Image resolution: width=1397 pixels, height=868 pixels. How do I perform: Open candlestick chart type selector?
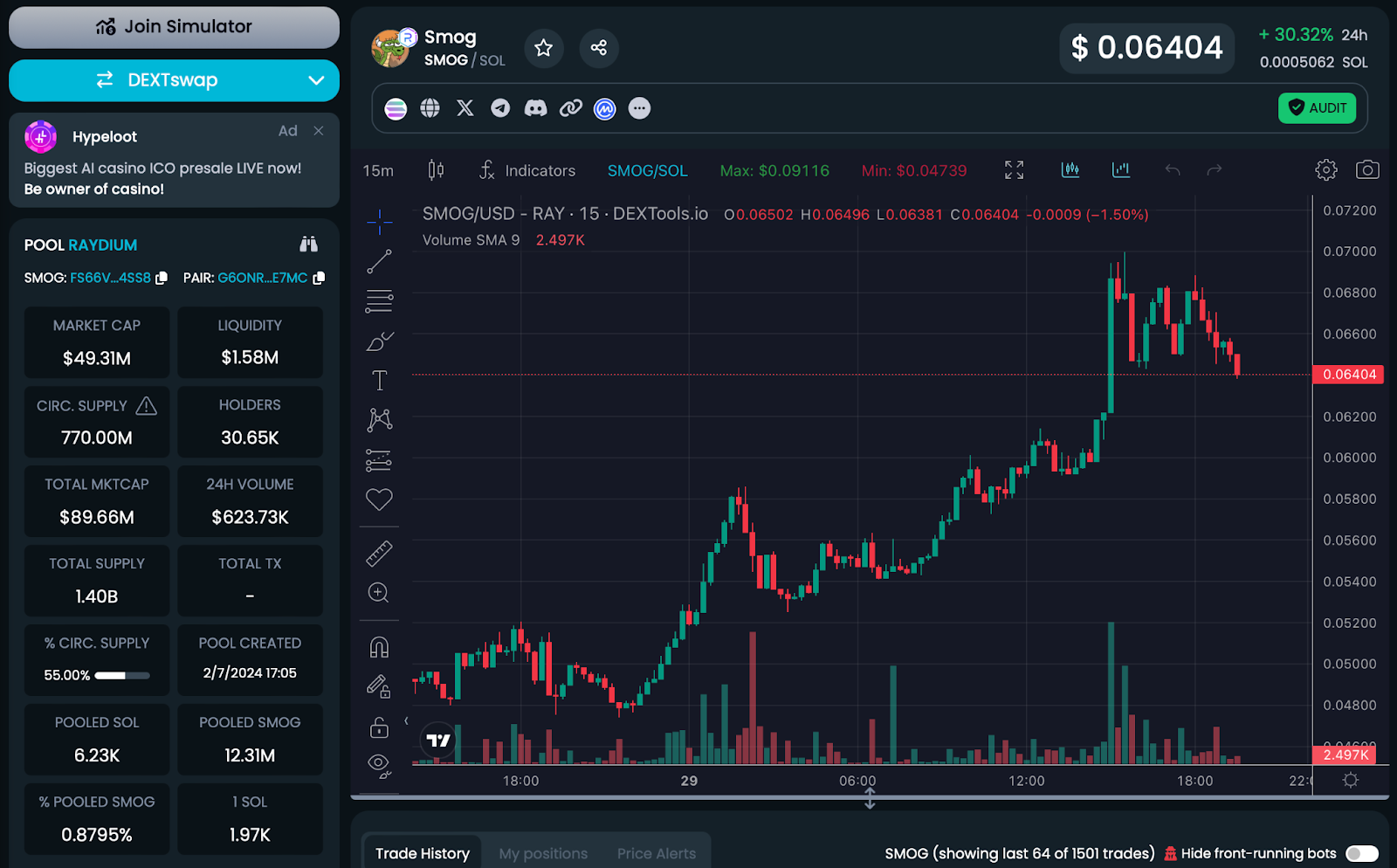click(436, 170)
